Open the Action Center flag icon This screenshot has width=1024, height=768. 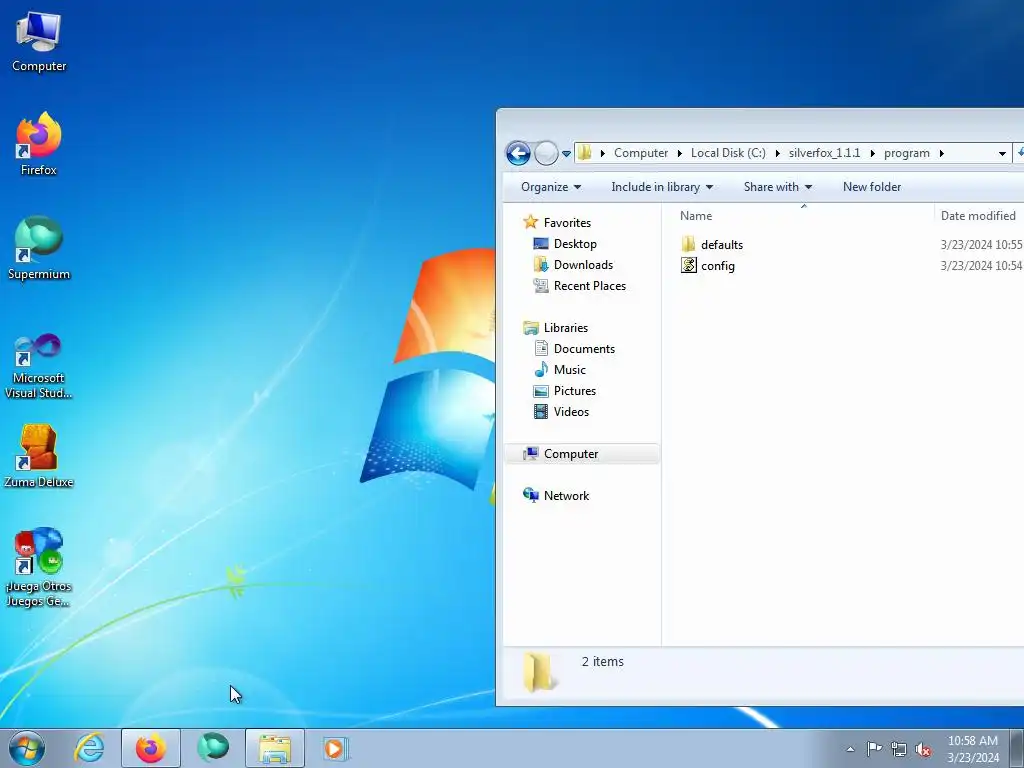874,748
